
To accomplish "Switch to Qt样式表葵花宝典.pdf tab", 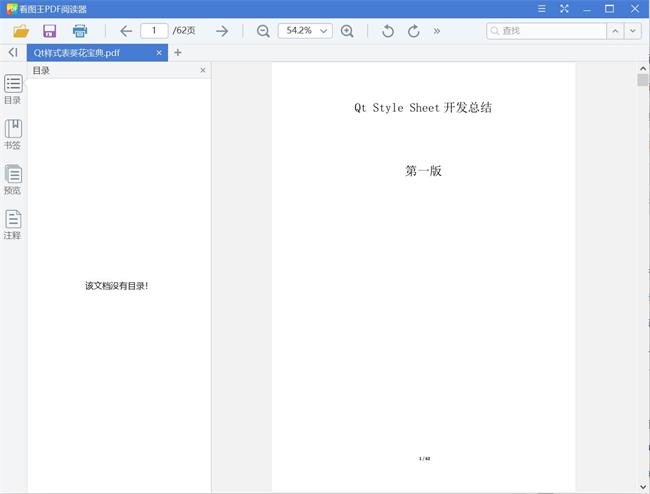I will click(x=97, y=53).
